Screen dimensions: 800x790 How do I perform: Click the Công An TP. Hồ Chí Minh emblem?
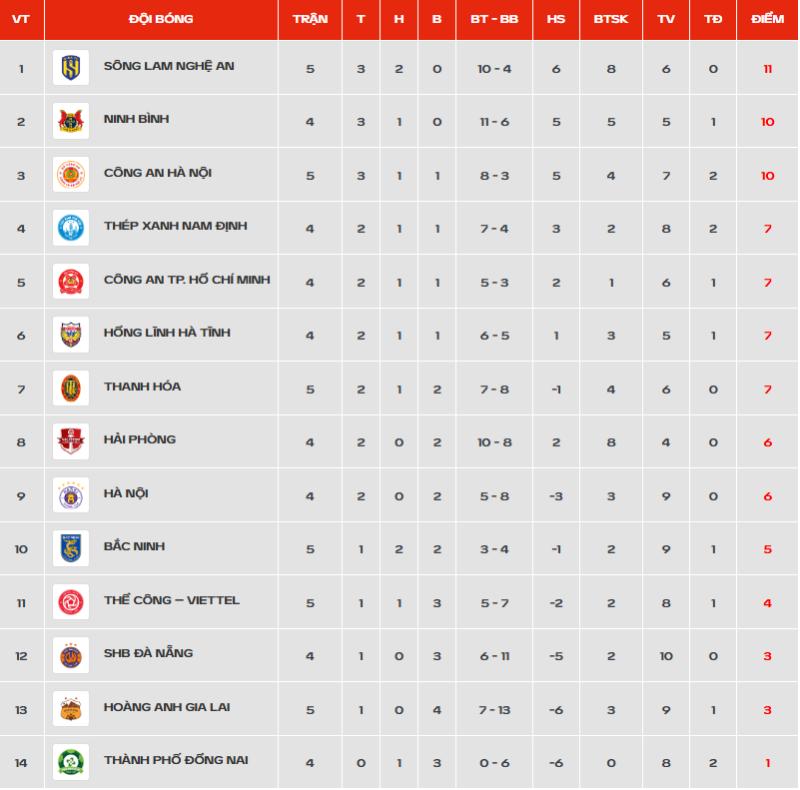pyautogui.click(x=71, y=281)
